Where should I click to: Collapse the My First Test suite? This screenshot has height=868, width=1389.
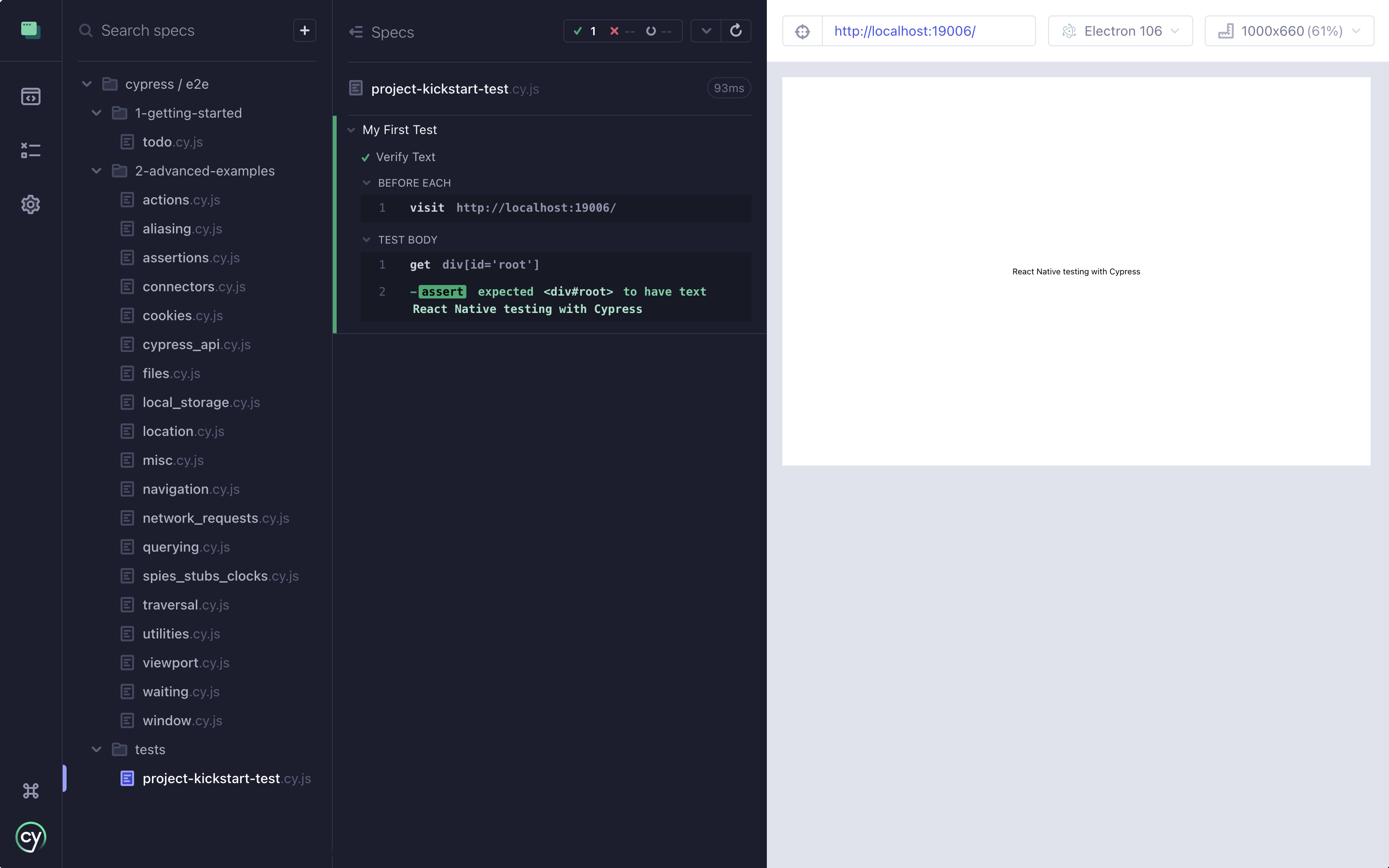(351, 130)
